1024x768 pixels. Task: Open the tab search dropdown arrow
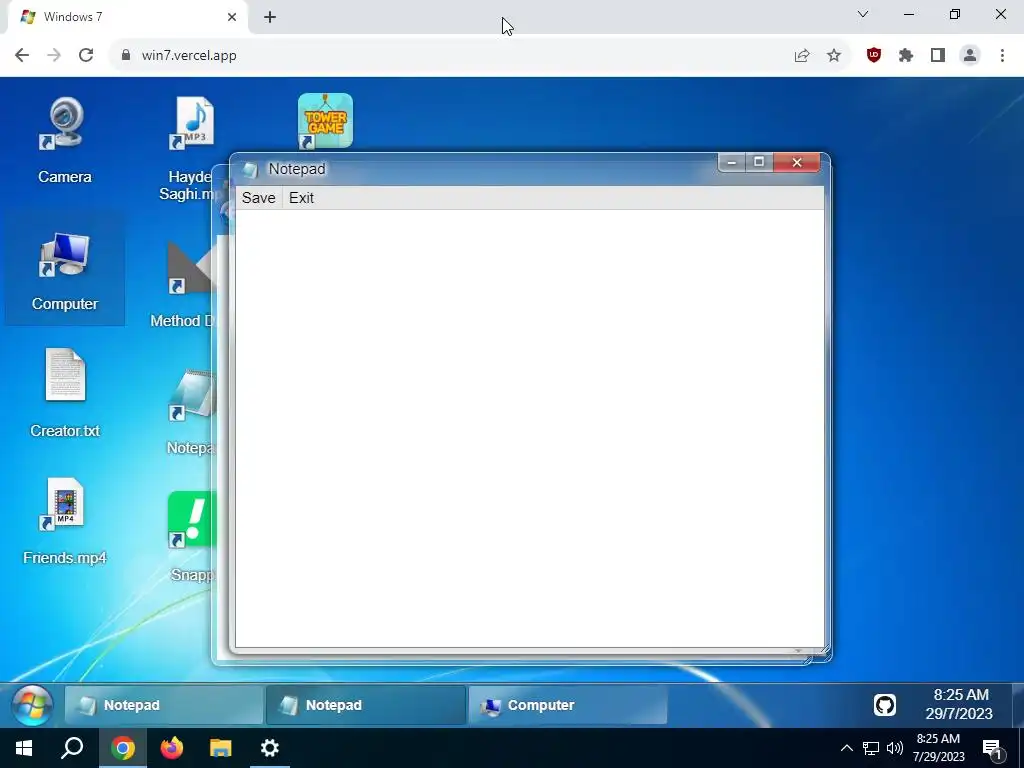pyautogui.click(x=863, y=14)
